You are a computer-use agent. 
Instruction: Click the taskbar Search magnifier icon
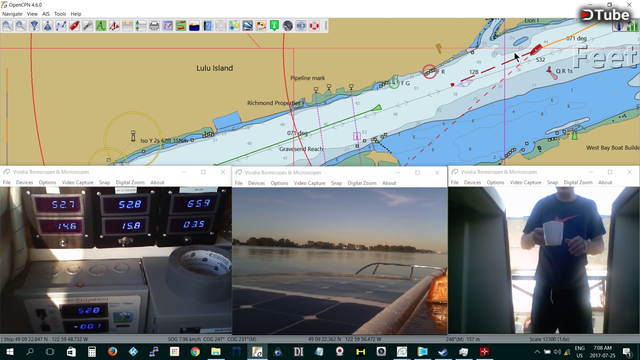29,351
